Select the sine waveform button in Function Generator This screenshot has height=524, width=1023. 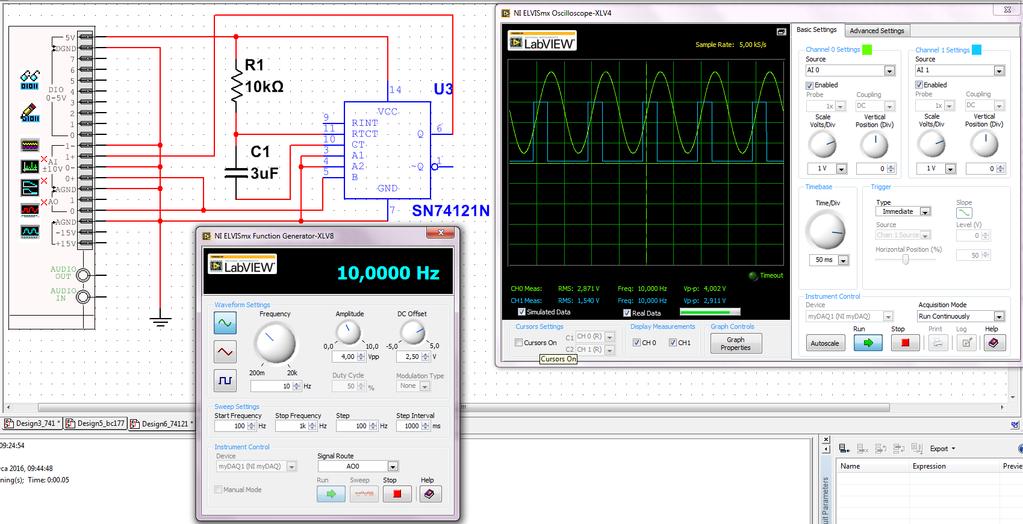pos(225,322)
